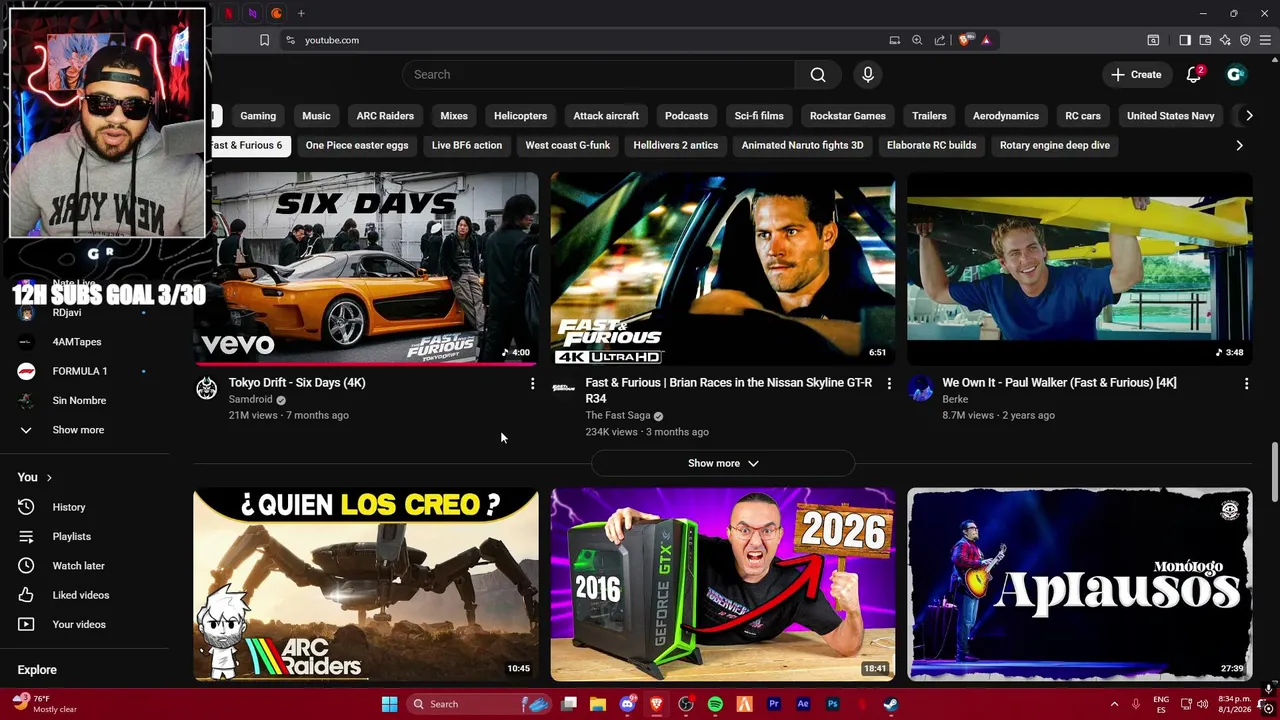Screen dimensions: 1280x720
Task: Open a new browser tab
Action: point(301,13)
